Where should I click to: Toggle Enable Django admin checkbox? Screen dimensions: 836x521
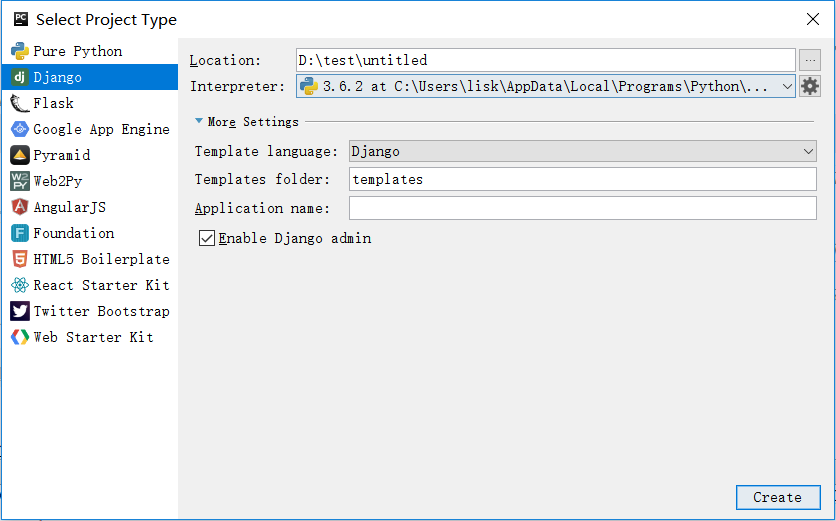[207, 238]
